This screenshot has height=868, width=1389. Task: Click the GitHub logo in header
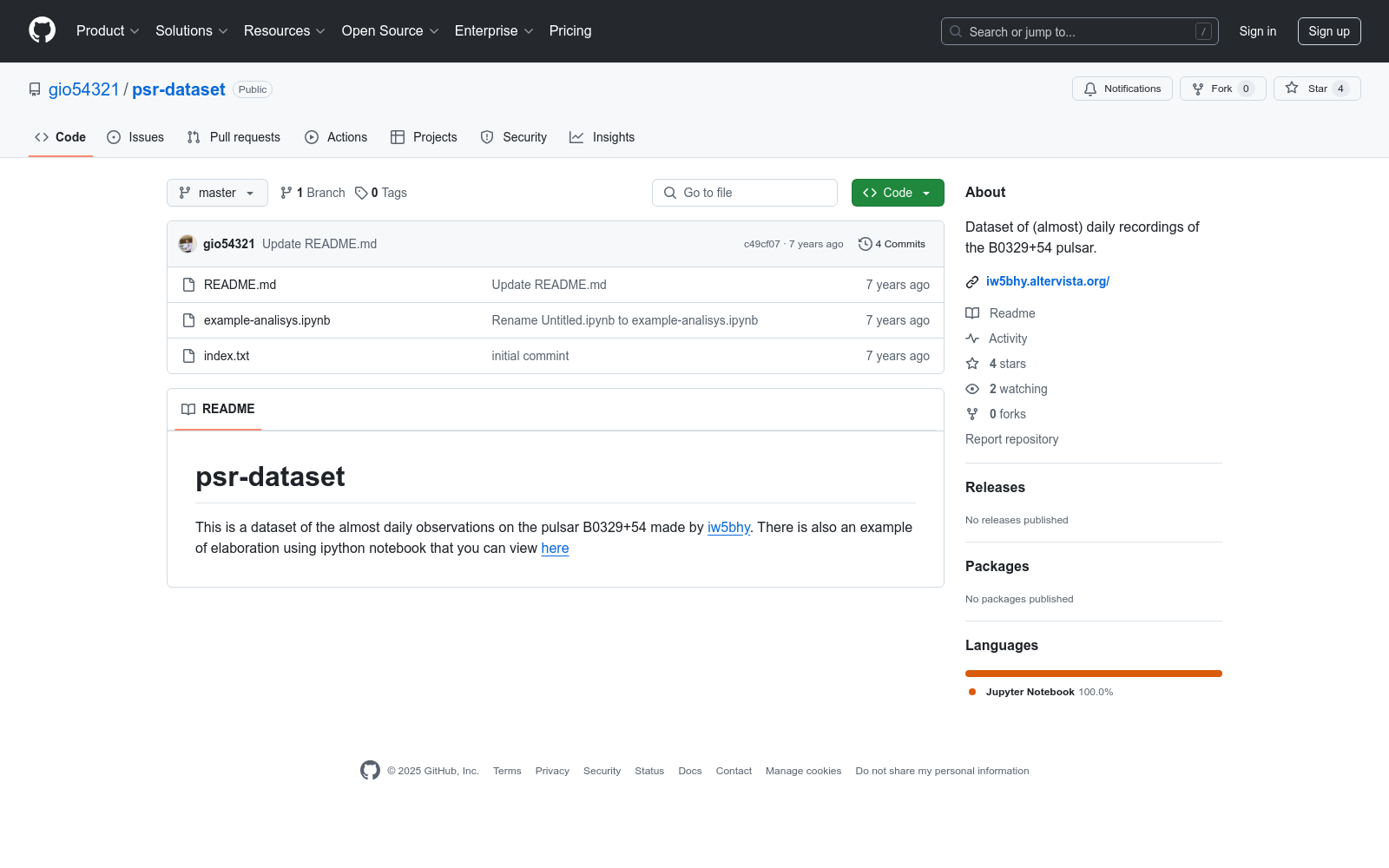pyautogui.click(x=42, y=30)
